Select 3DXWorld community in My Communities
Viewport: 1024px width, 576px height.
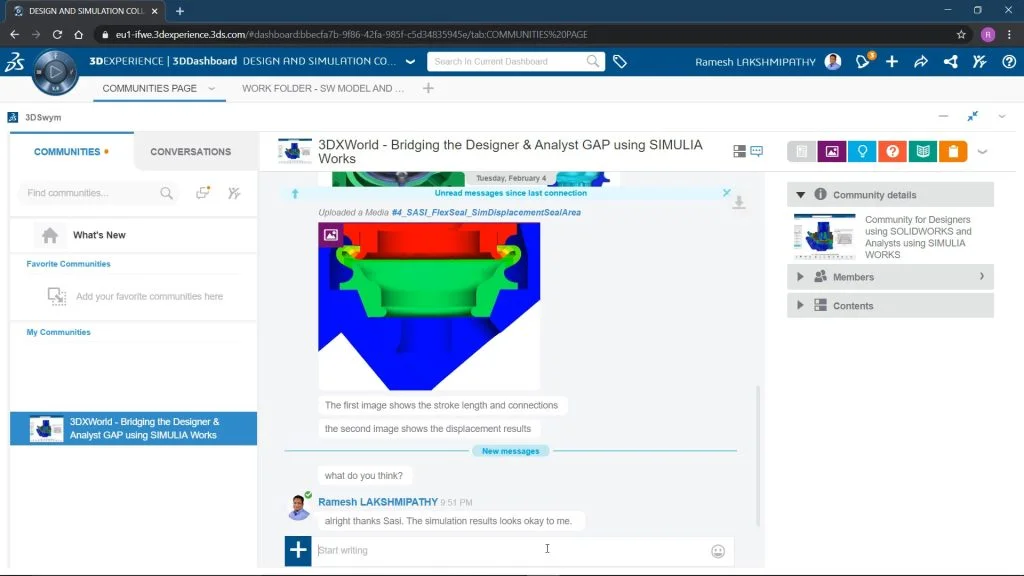tap(133, 428)
